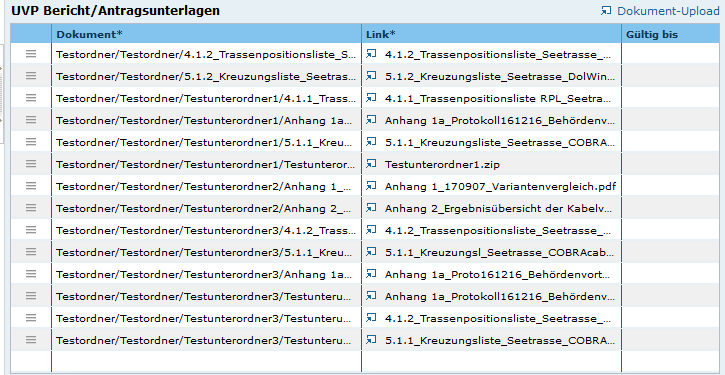Select document Testordner/Testordner/4.1.2_Trassenpositionsliste_S...

tap(206, 55)
